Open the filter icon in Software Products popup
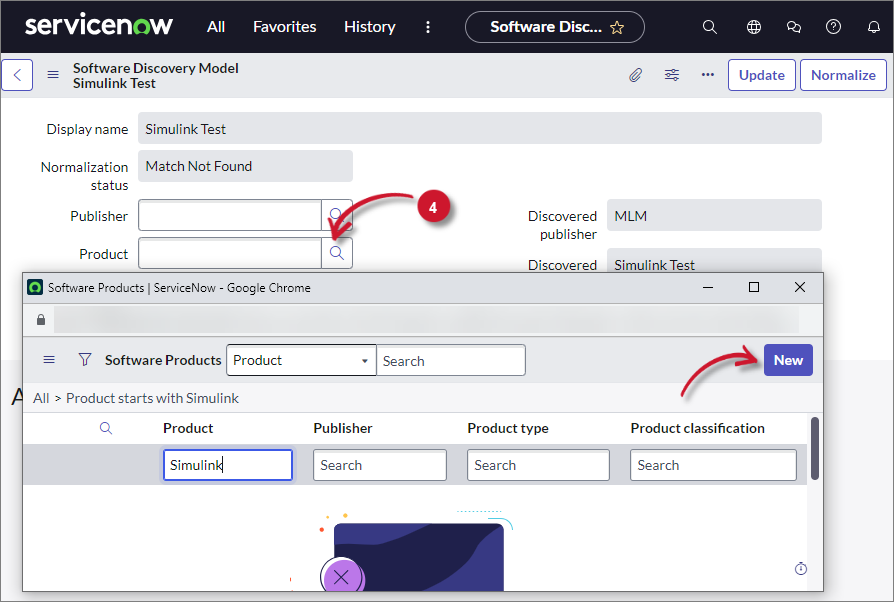894x602 pixels. pos(85,359)
